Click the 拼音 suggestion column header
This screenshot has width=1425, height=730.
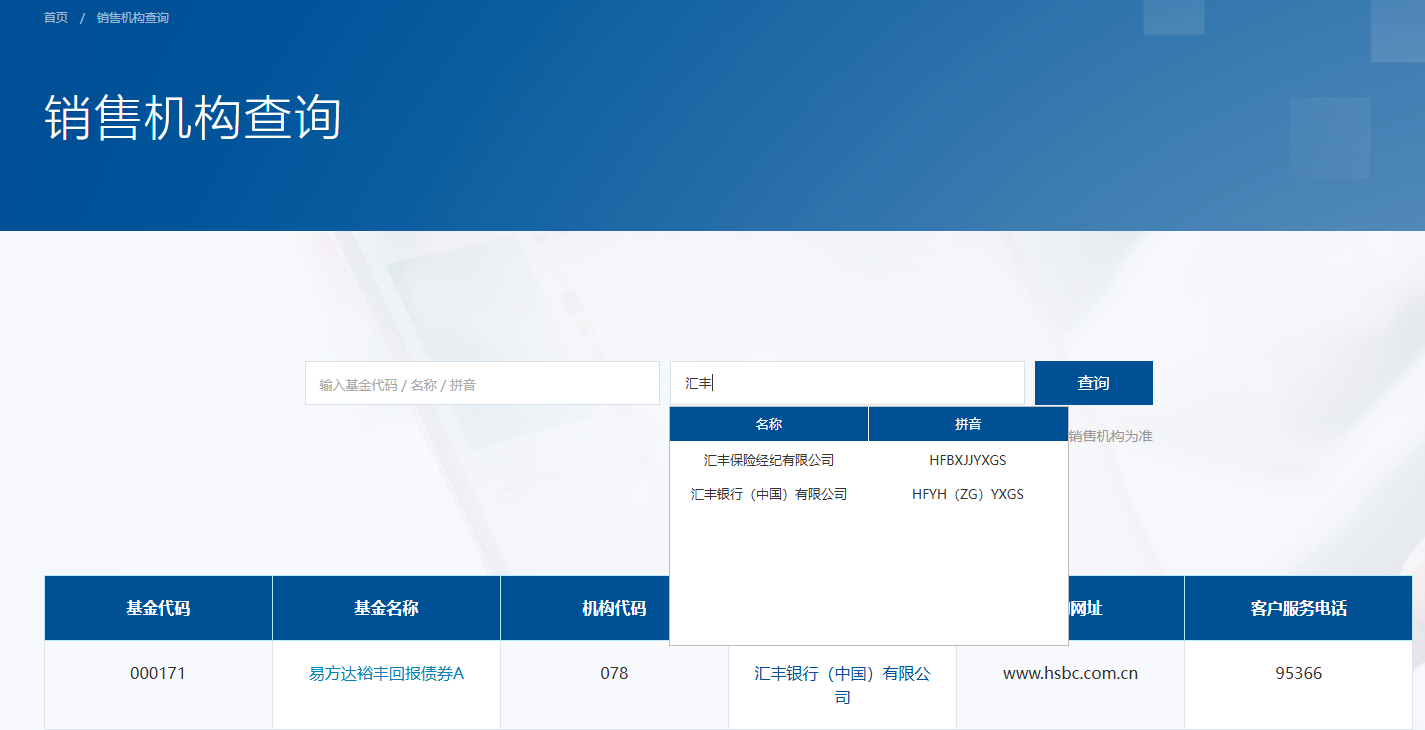(968, 424)
